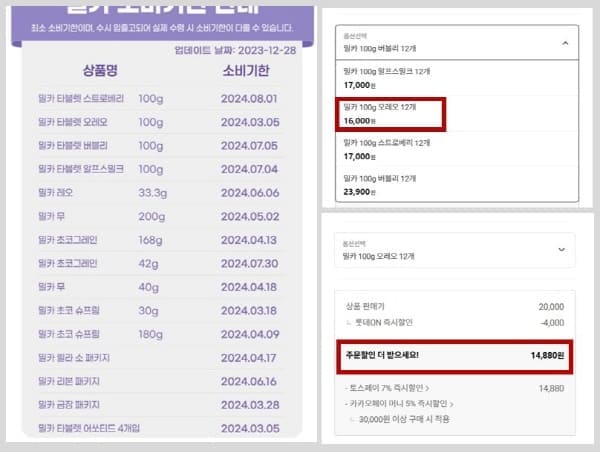This screenshot has width=600, height=452.
Task: Click '30,000원 이상 구매 시 적용' note
Action: pyautogui.click(x=404, y=419)
